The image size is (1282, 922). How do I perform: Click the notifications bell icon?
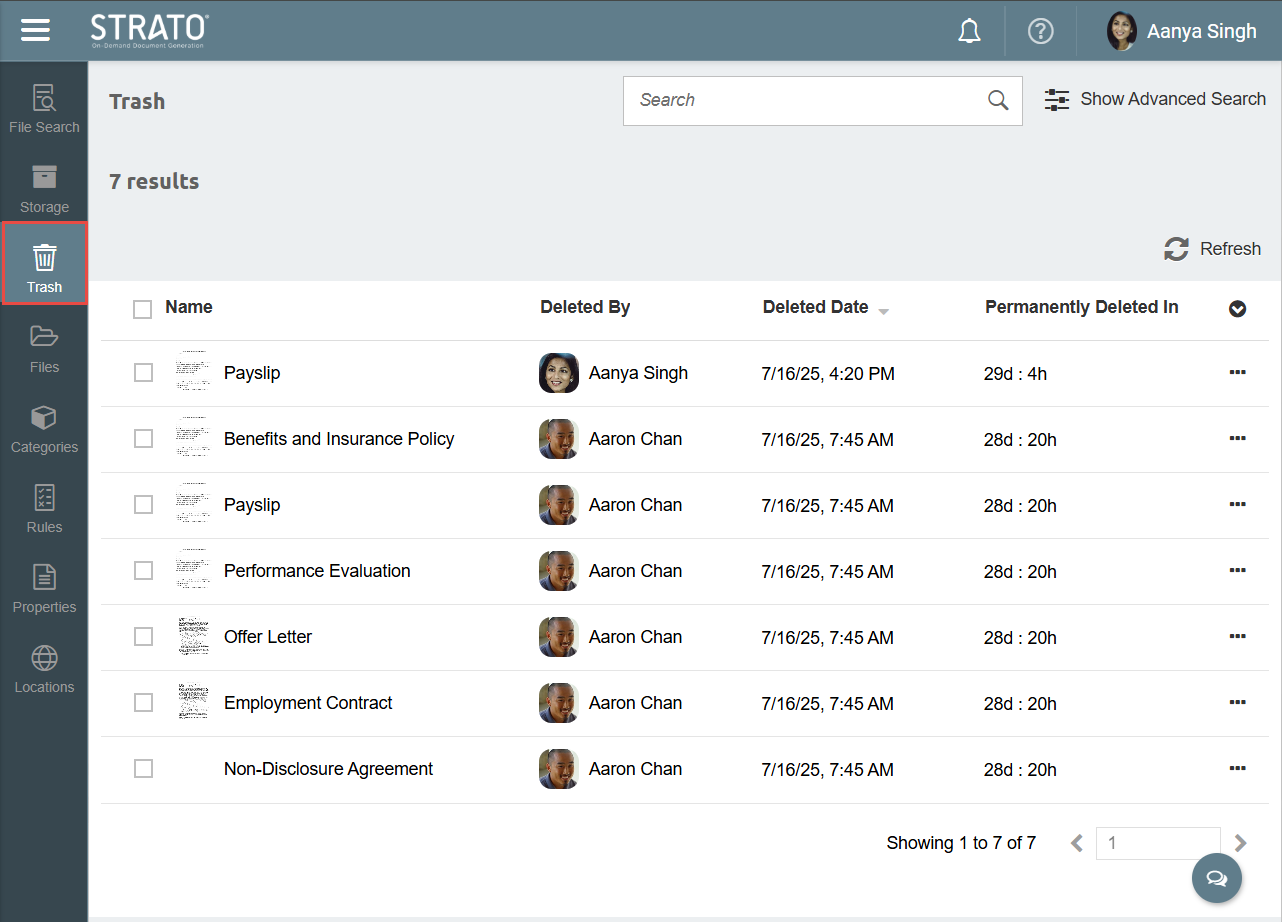coord(969,32)
